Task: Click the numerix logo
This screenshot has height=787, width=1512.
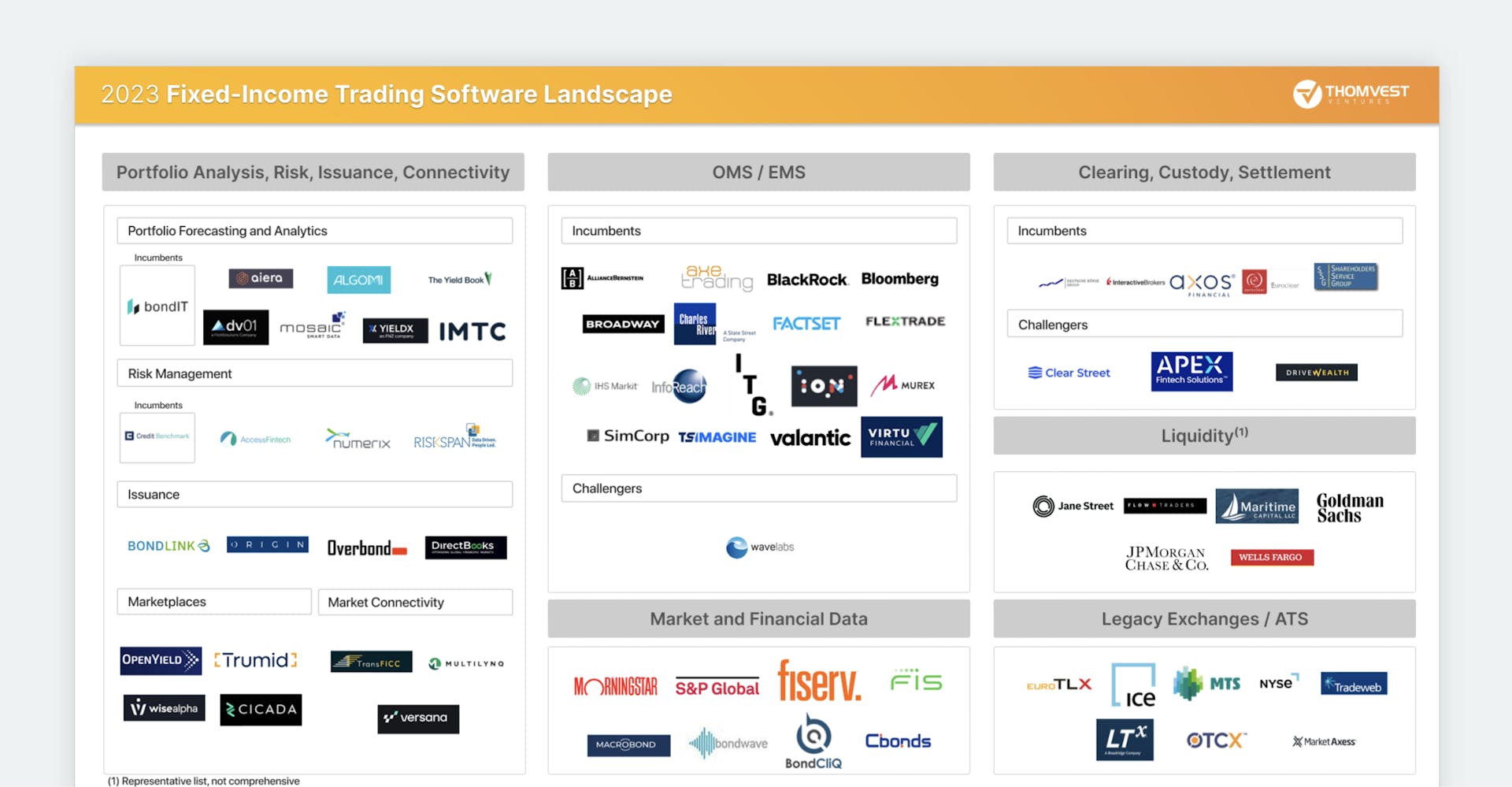Action: pyautogui.click(x=358, y=439)
